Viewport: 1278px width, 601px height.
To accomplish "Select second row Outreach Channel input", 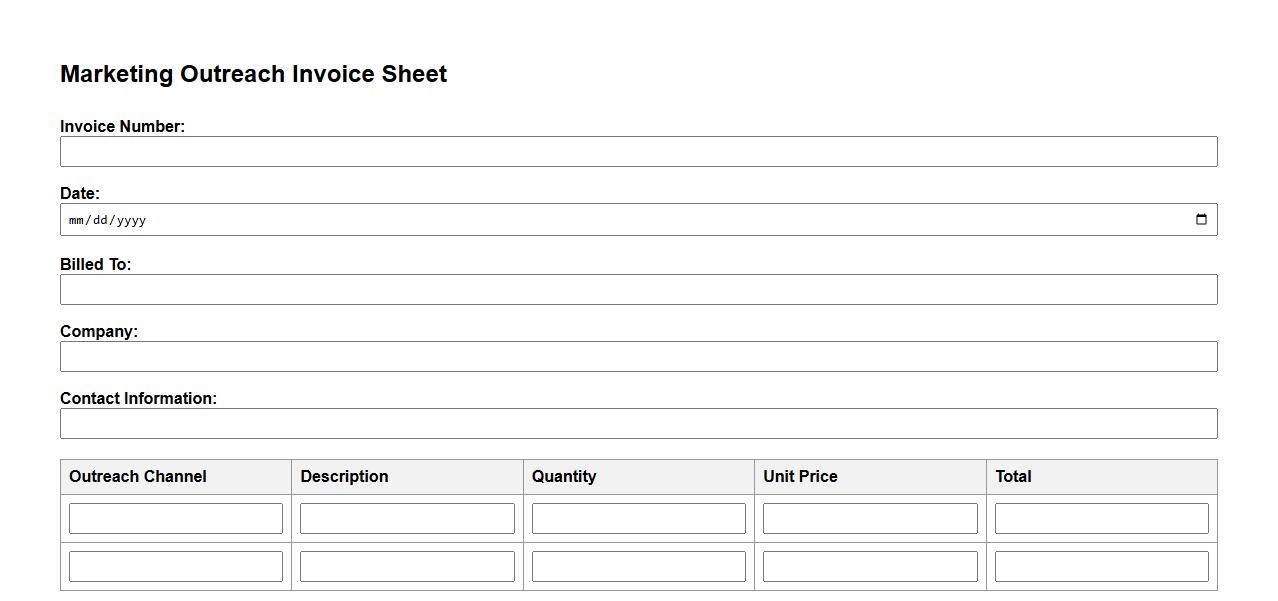I will 176,567.
